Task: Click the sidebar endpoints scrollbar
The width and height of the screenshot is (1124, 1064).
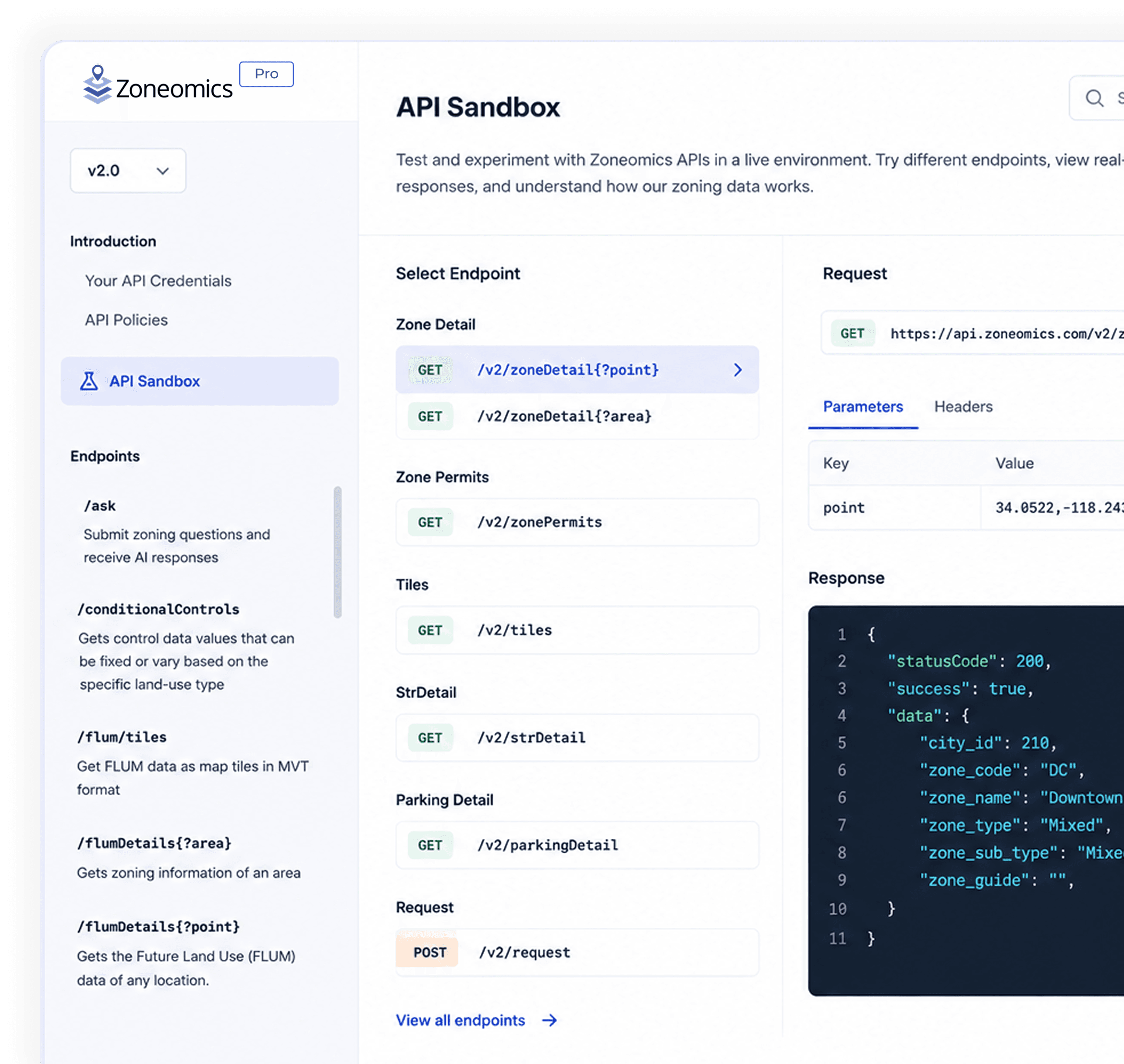Action: click(338, 553)
